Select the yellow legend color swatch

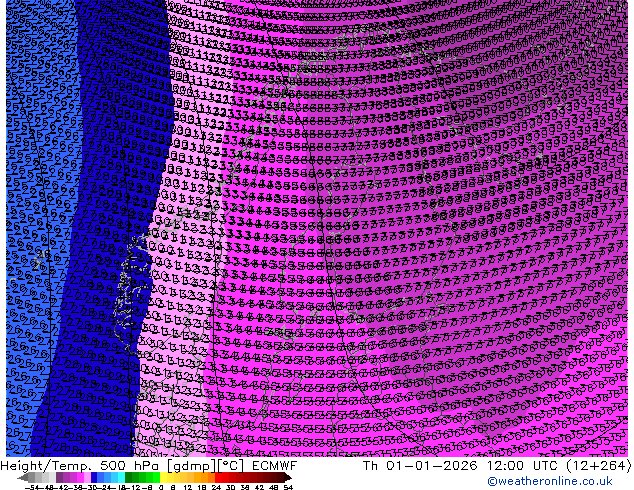163,477
